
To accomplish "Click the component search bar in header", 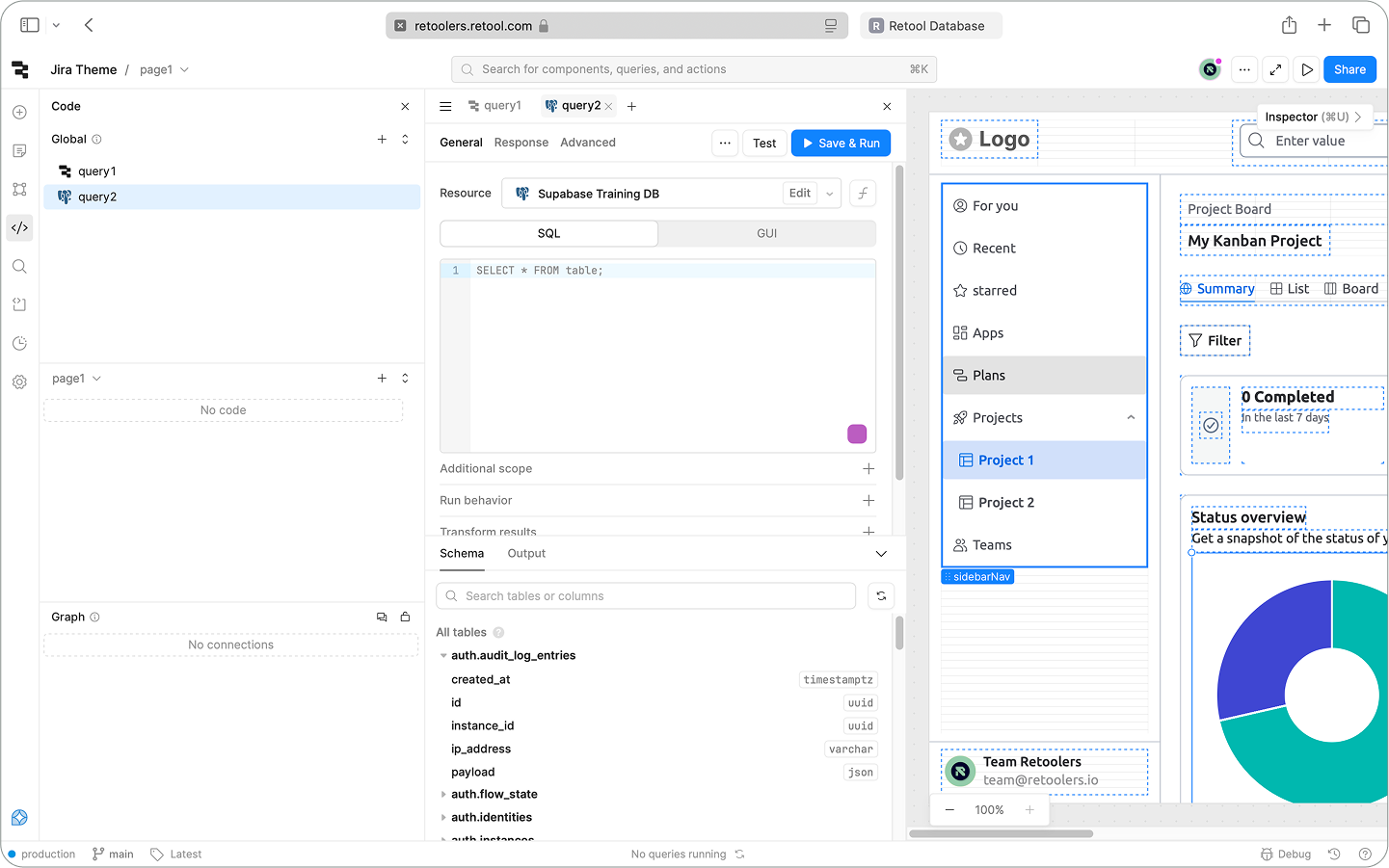I will tap(694, 69).
